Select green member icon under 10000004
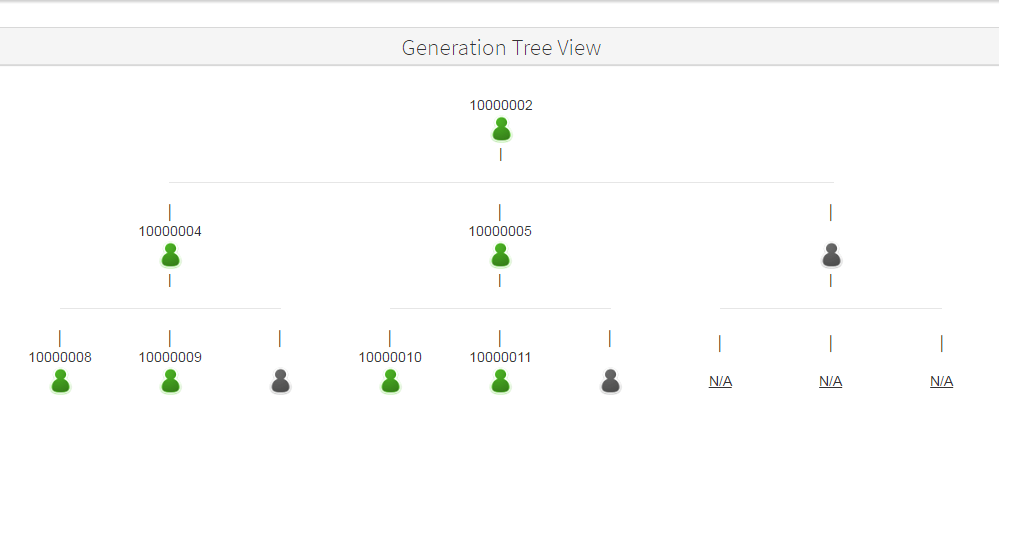This screenshot has height=556, width=1011. (170, 256)
